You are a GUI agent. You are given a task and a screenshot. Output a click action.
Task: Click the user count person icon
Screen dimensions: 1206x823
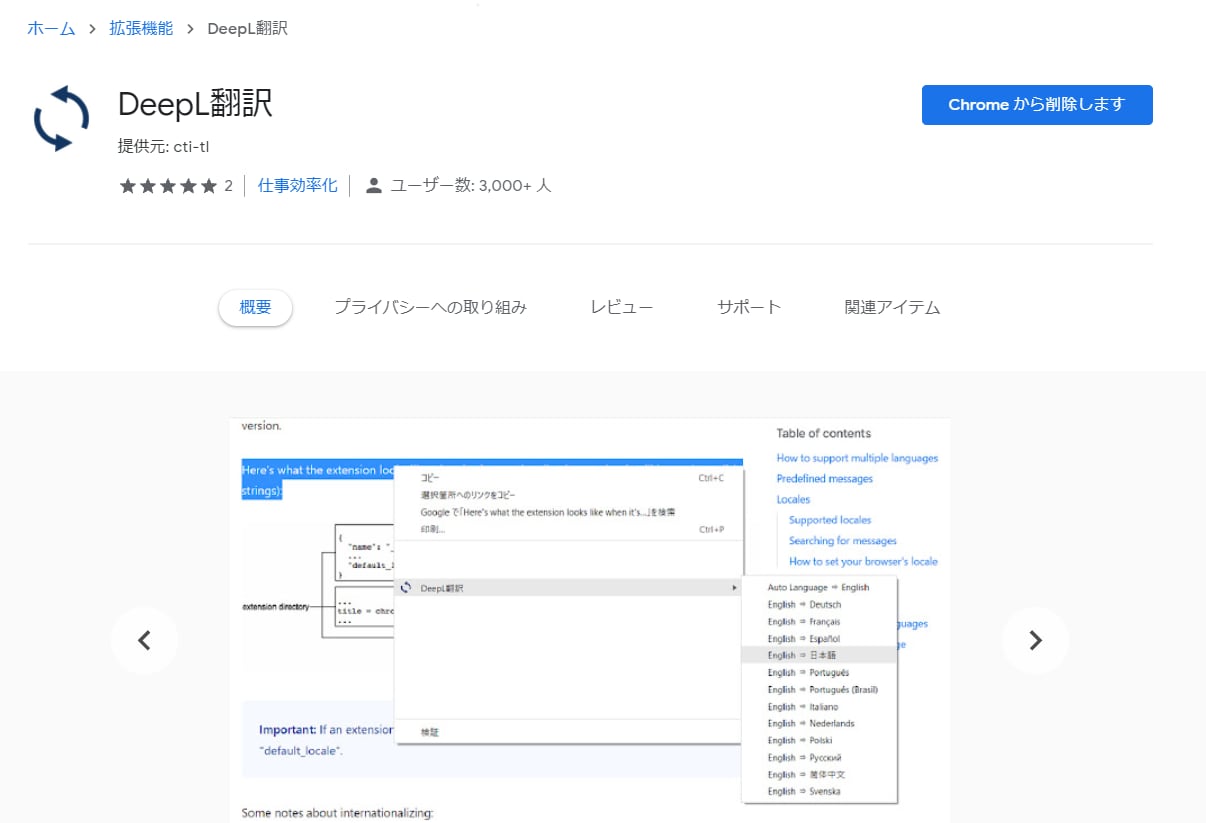coord(374,186)
